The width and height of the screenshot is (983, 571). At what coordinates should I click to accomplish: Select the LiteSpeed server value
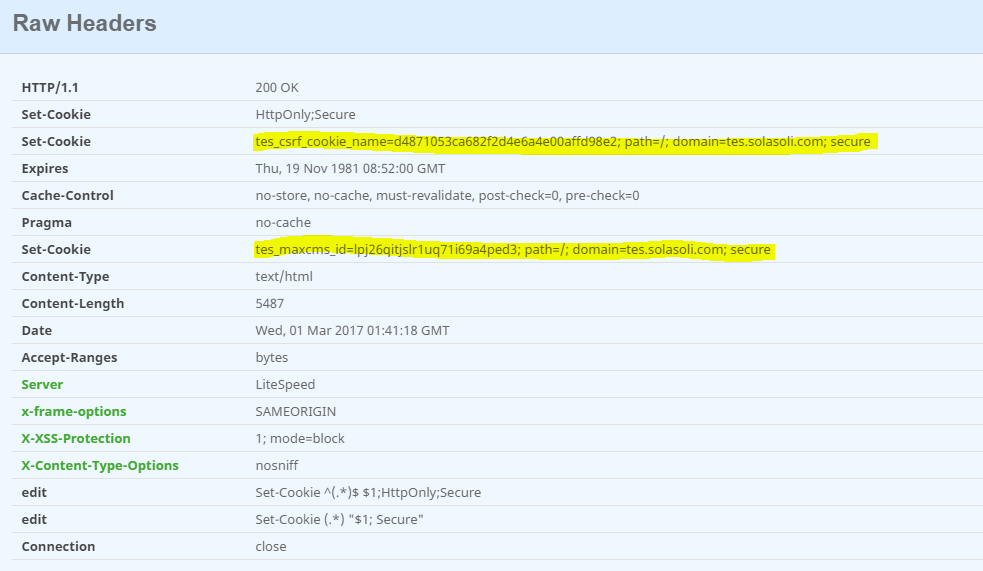pyautogui.click(x=285, y=384)
